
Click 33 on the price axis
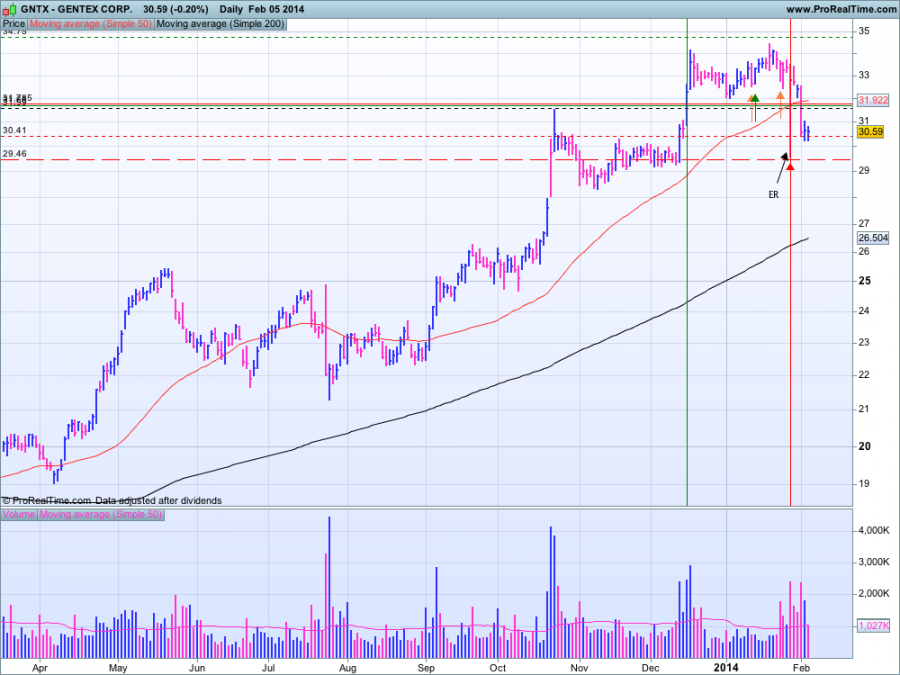pyautogui.click(x=864, y=75)
